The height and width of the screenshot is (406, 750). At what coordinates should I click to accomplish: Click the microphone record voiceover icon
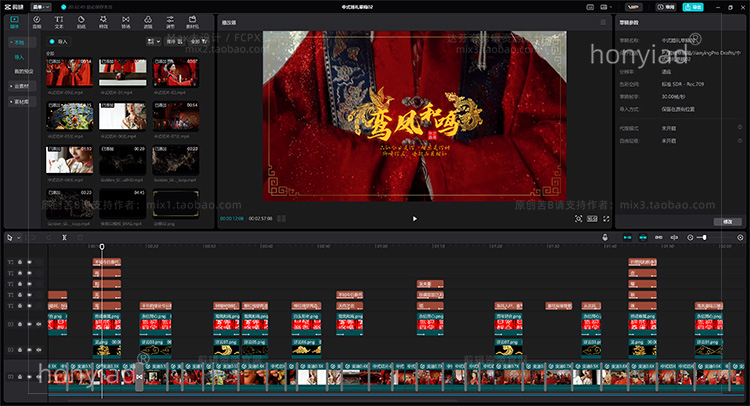click(x=605, y=237)
